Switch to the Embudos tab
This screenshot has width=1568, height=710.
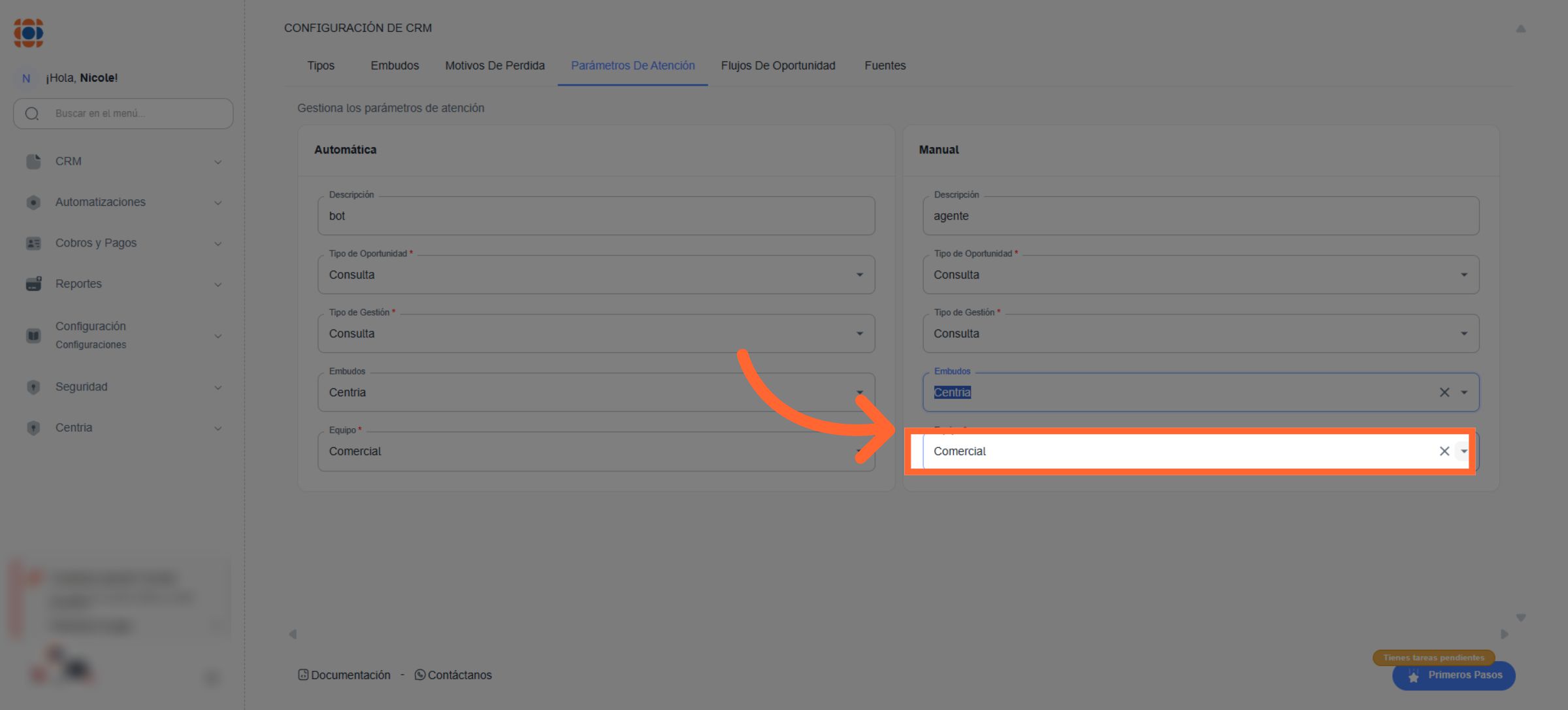click(x=395, y=65)
